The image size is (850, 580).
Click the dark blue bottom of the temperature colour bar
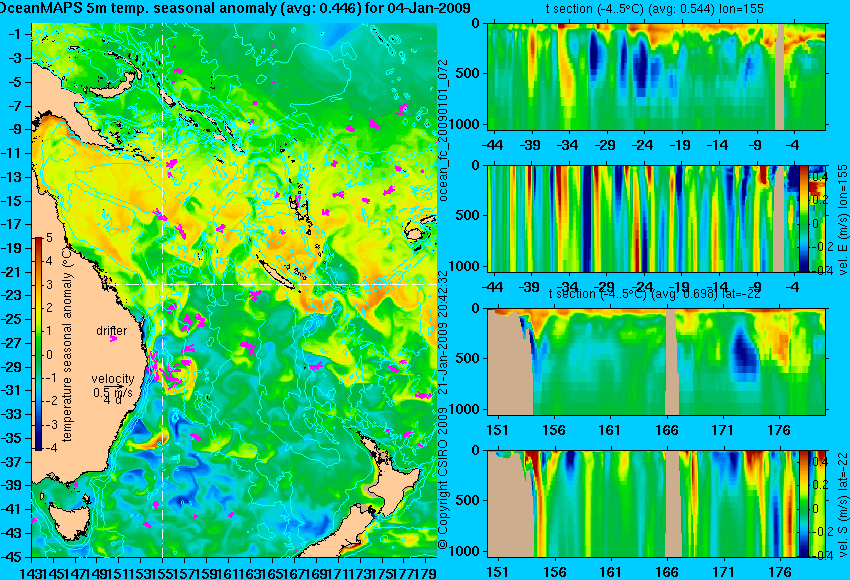coord(39,444)
